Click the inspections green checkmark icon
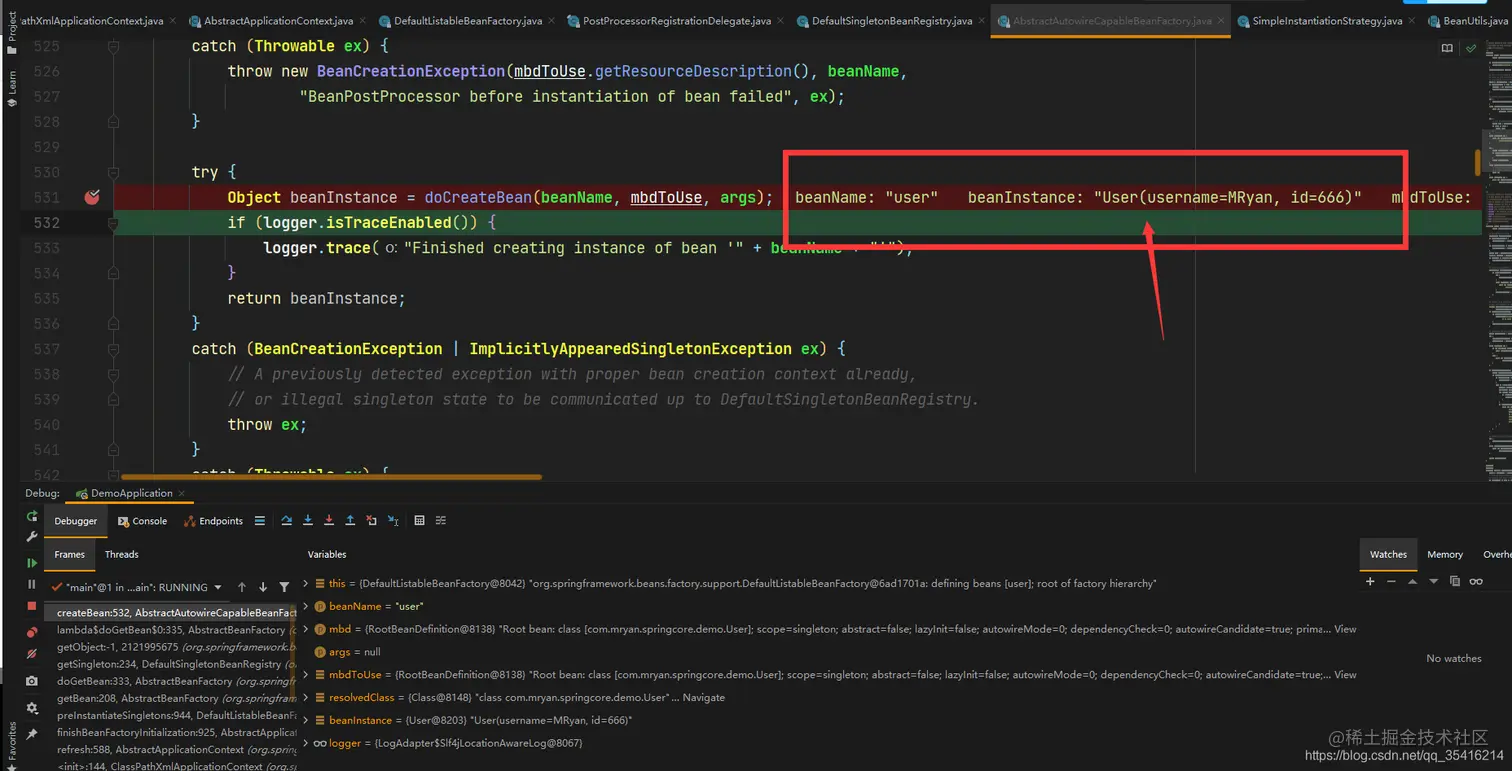1512x771 pixels. 1471,48
